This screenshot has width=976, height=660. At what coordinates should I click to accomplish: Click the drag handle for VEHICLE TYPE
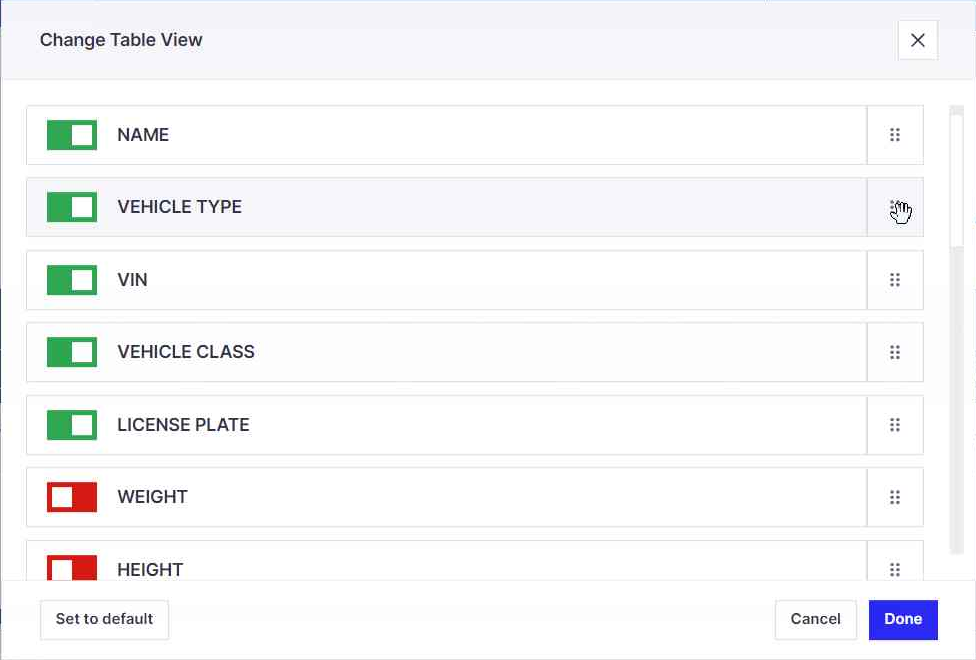[895, 207]
